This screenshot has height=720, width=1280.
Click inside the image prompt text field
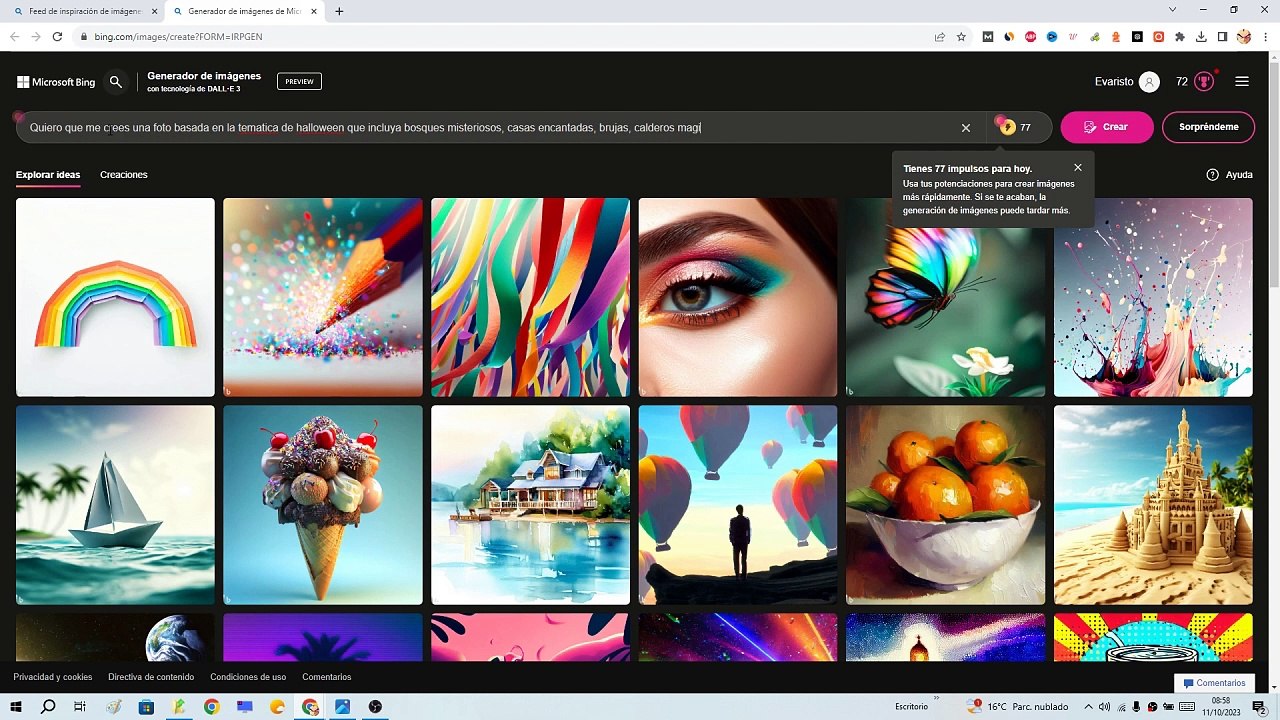click(x=490, y=128)
